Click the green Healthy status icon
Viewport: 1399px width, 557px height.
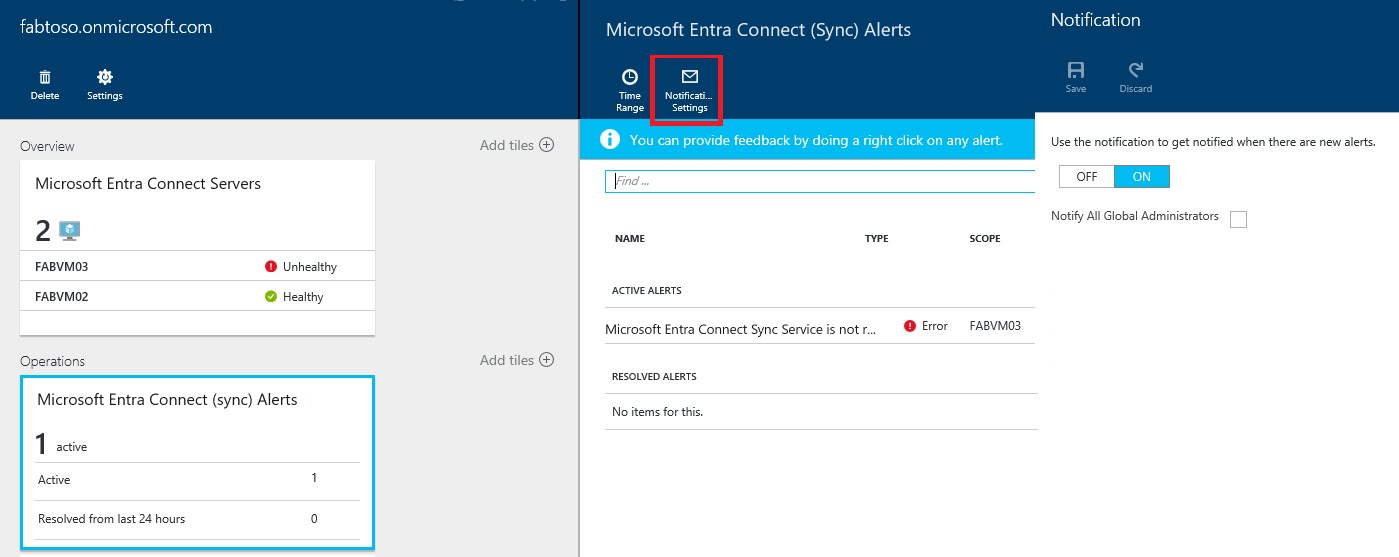point(271,297)
